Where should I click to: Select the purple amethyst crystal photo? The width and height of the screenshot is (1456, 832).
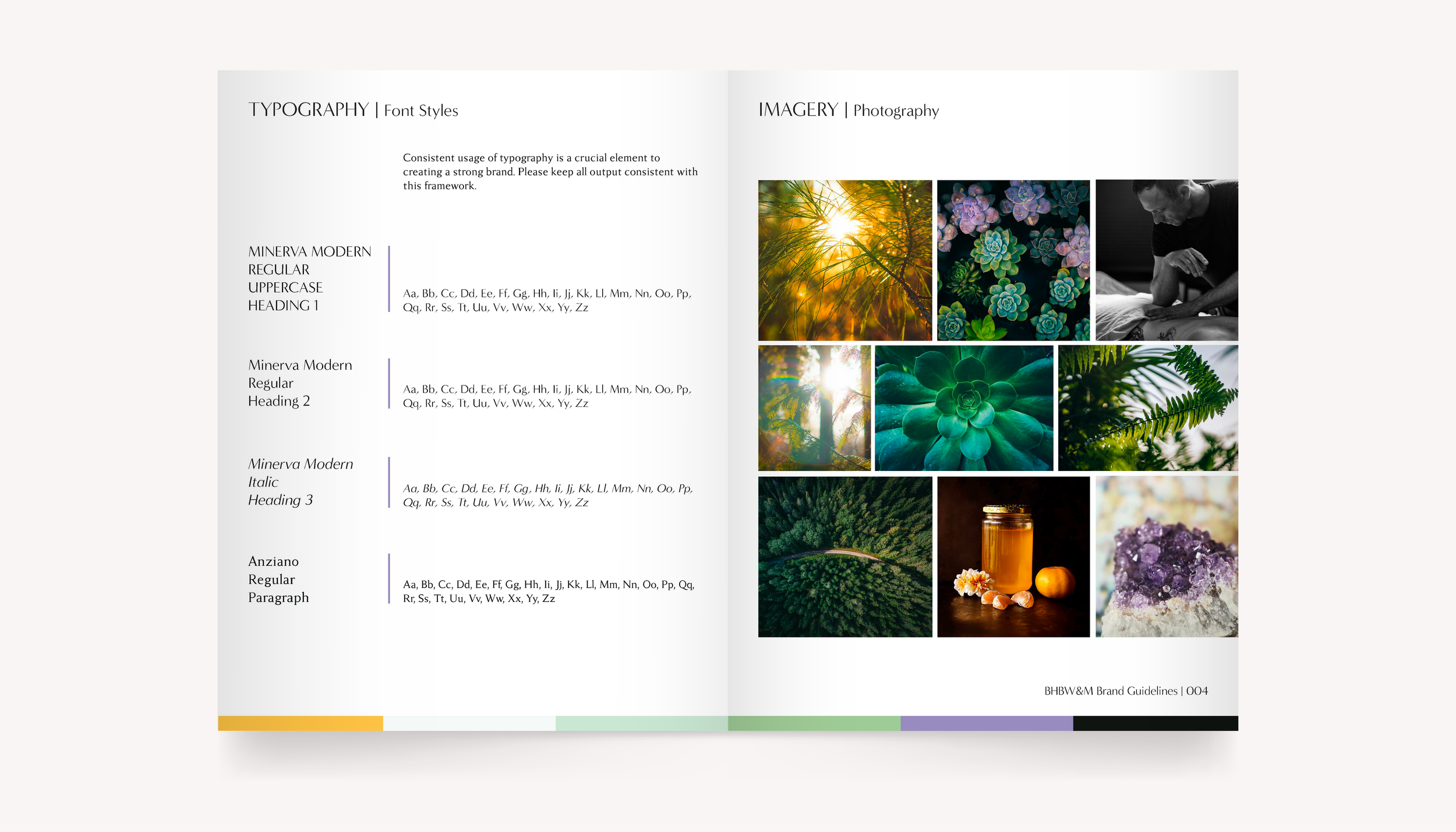tap(1166, 556)
